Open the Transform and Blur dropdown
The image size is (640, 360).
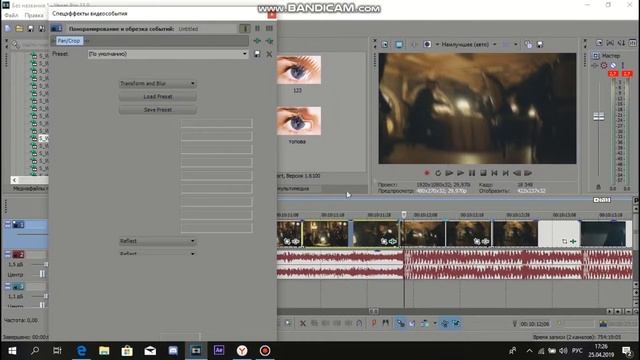[x=158, y=84]
